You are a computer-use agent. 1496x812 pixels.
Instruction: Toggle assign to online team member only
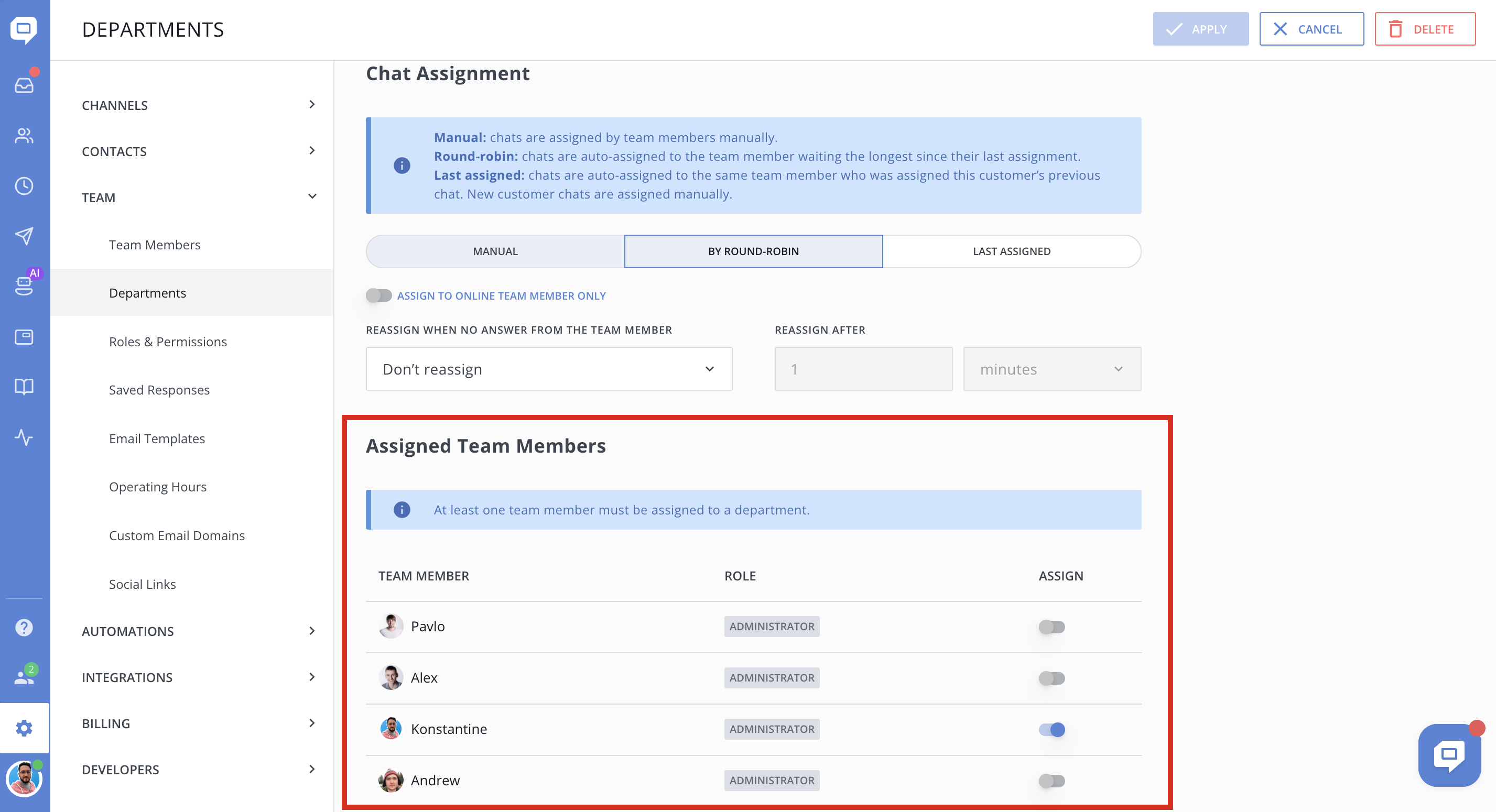point(378,295)
